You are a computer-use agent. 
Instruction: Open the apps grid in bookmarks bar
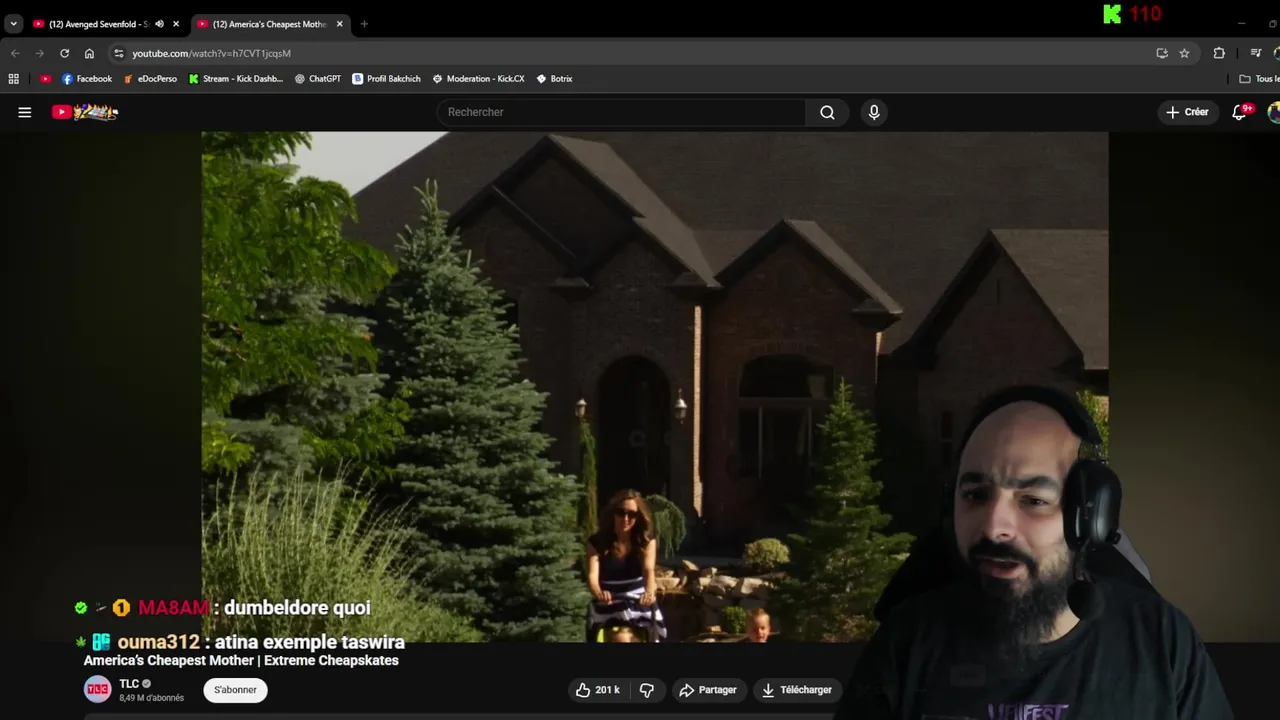click(14, 79)
